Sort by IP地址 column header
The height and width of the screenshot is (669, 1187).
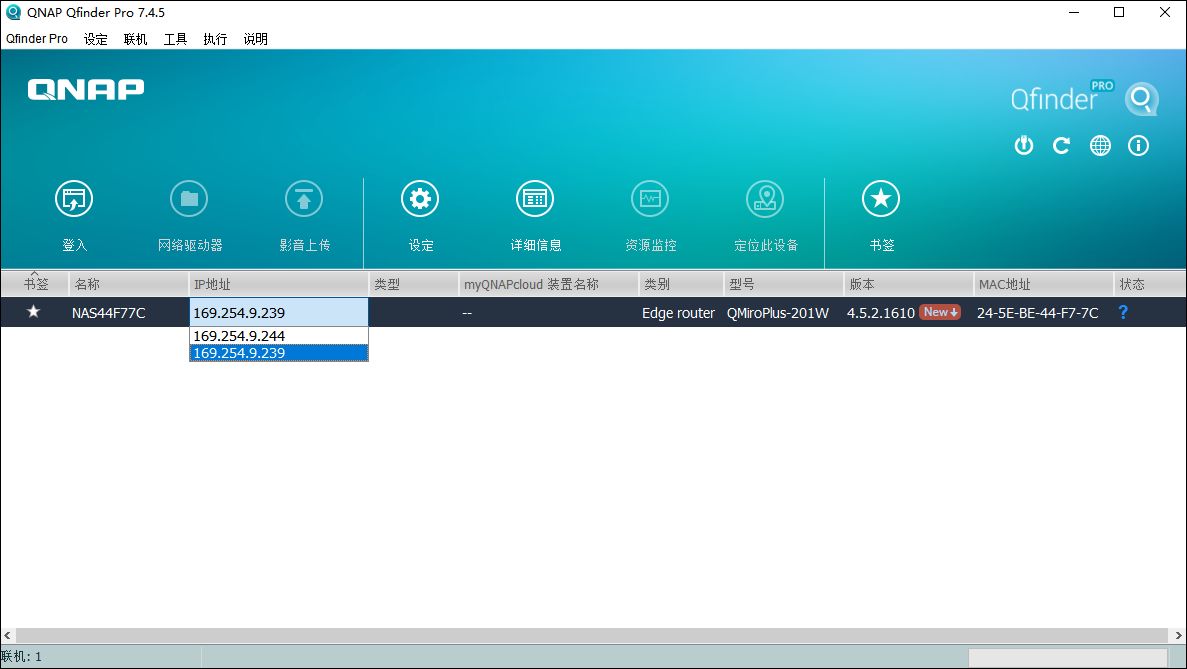tap(278, 284)
